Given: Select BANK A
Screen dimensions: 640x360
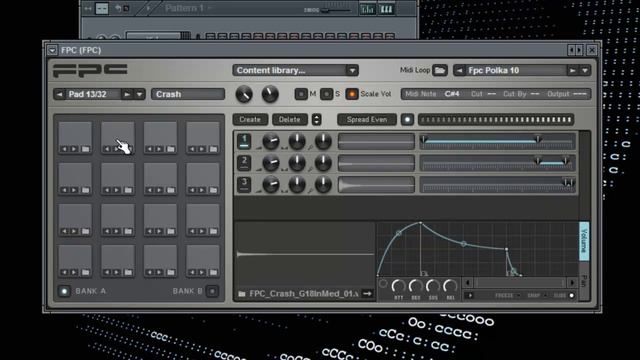Looking at the screenshot, I should pos(64,291).
